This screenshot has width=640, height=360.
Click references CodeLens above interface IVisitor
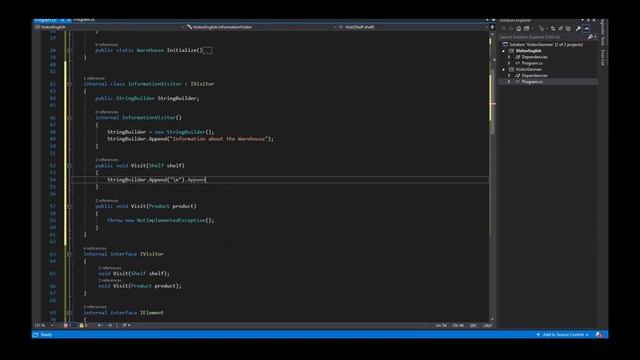tap(95, 248)
